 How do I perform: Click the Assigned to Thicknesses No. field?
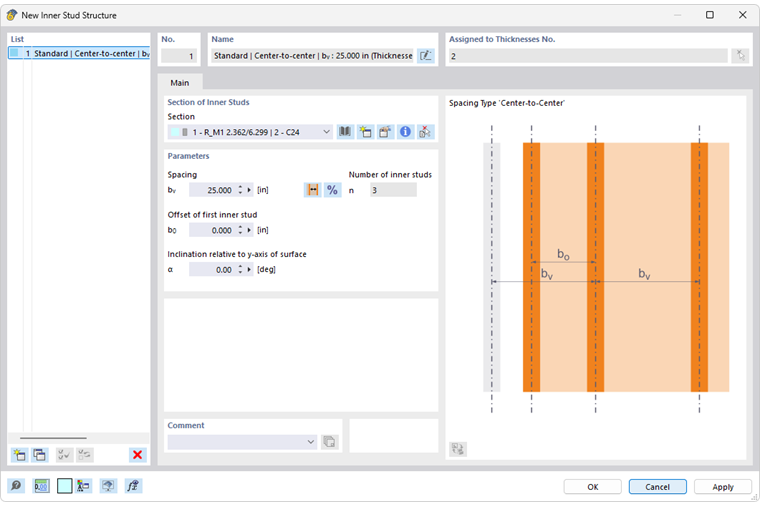click(x=588, y=56)
